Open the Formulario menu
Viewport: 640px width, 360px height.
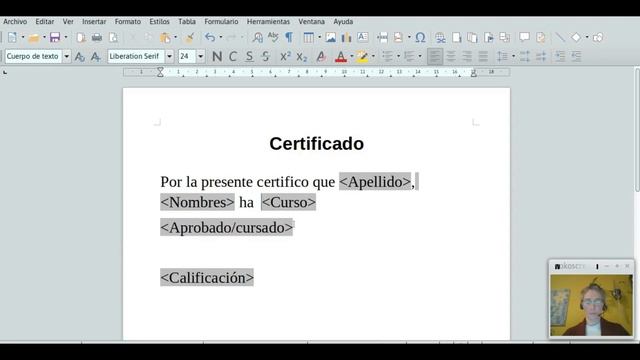[221, 22]
